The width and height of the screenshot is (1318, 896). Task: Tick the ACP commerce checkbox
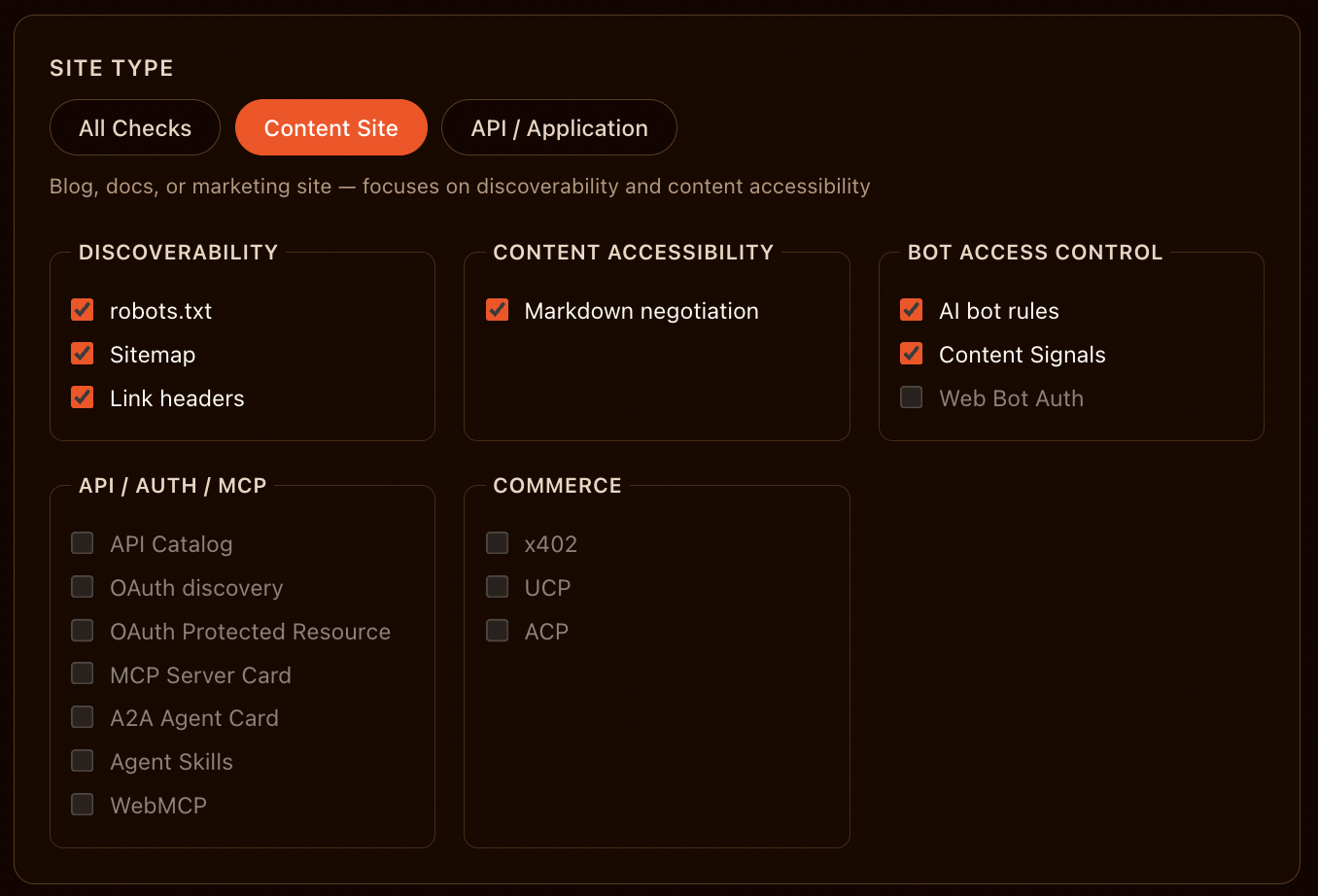click(x=498, y=631)
